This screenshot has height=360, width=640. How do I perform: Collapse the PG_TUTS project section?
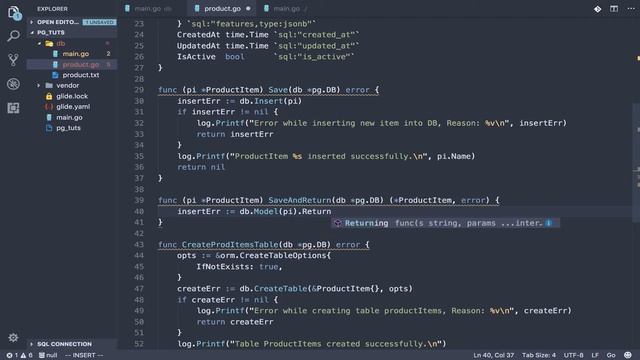tap(32, 33)
